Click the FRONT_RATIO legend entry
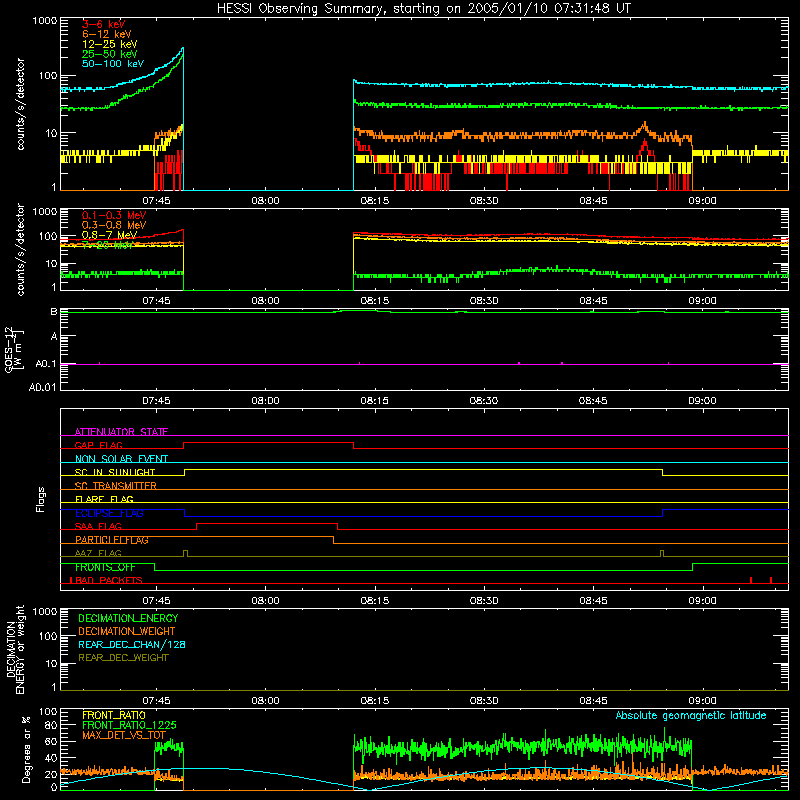This screenshot has width=800, height=800. click(x=114, y=715)
